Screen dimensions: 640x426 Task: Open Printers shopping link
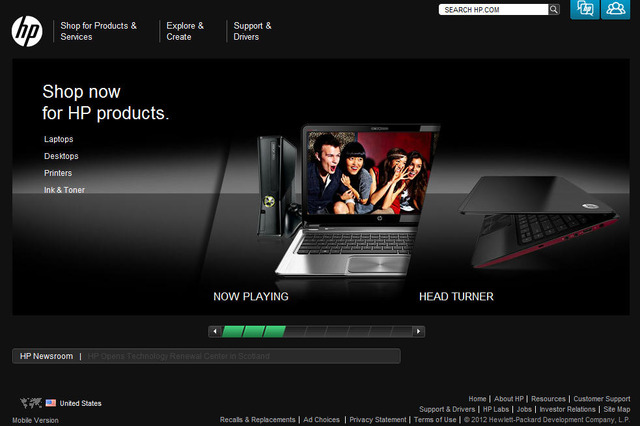(x=58, y=173)
